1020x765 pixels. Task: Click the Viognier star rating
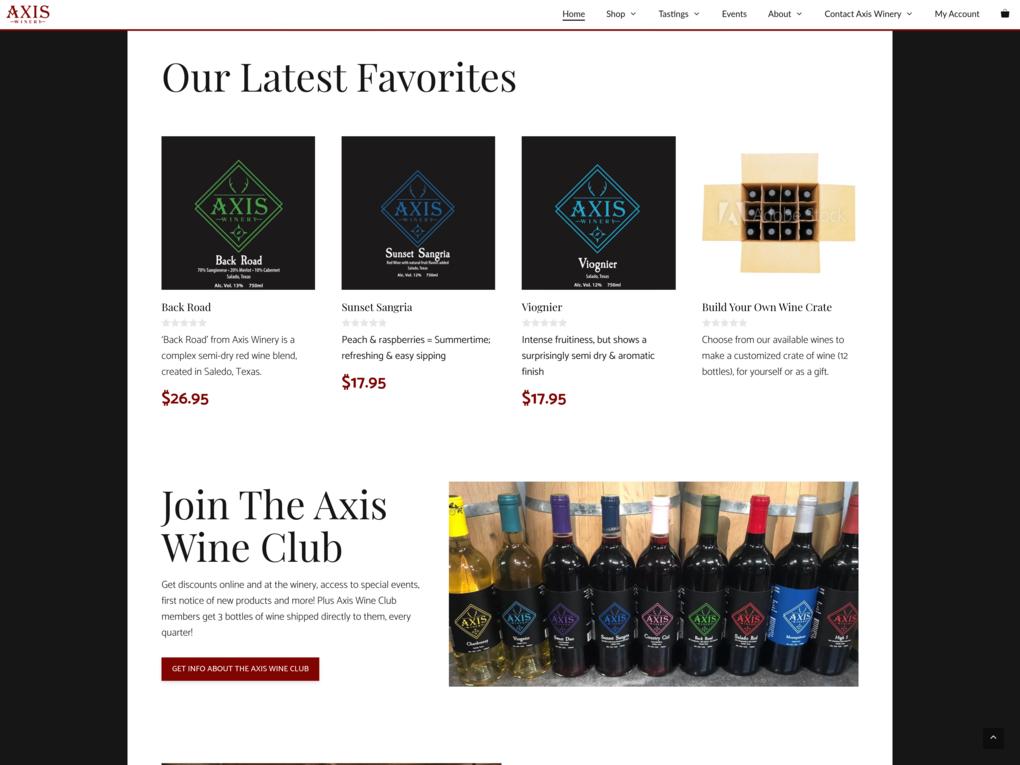click(x=544, y=323)
